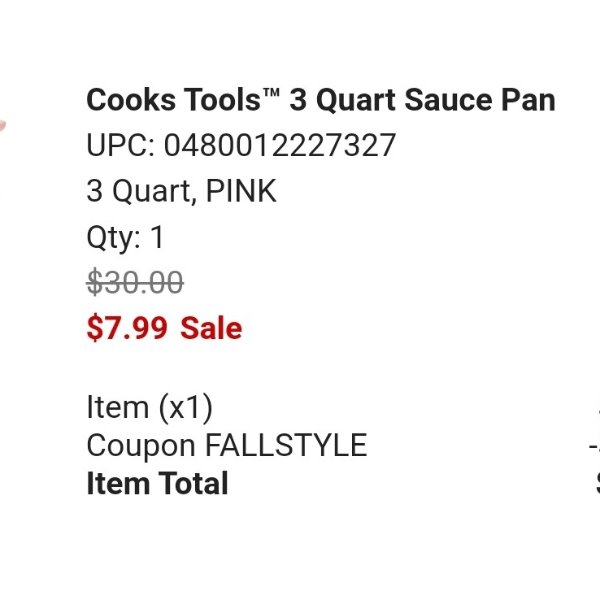
Task: Click the trademark symbol after Cooks Tools
Action: coord(272,94)
